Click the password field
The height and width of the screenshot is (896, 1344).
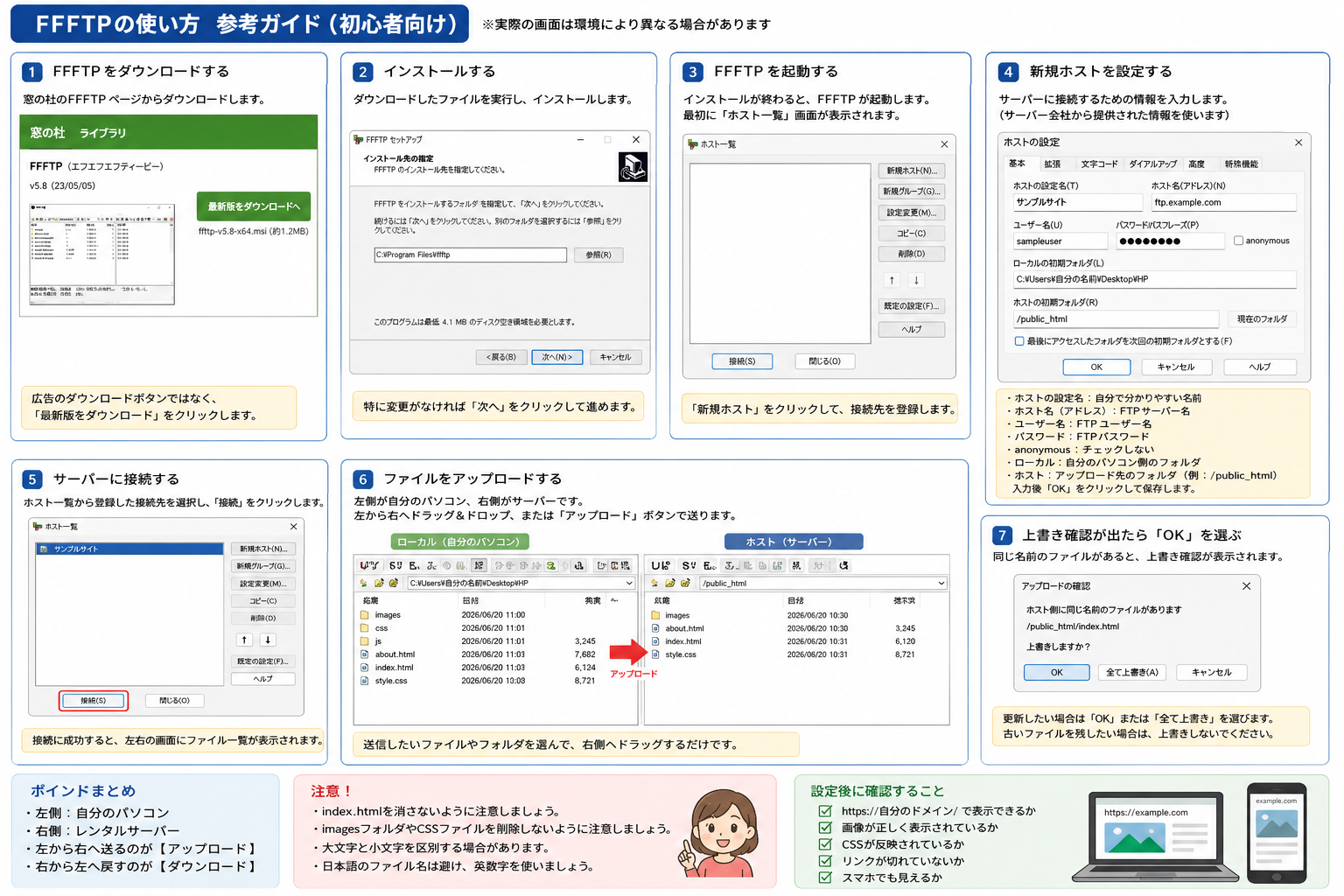click(x=1170, y=241)
